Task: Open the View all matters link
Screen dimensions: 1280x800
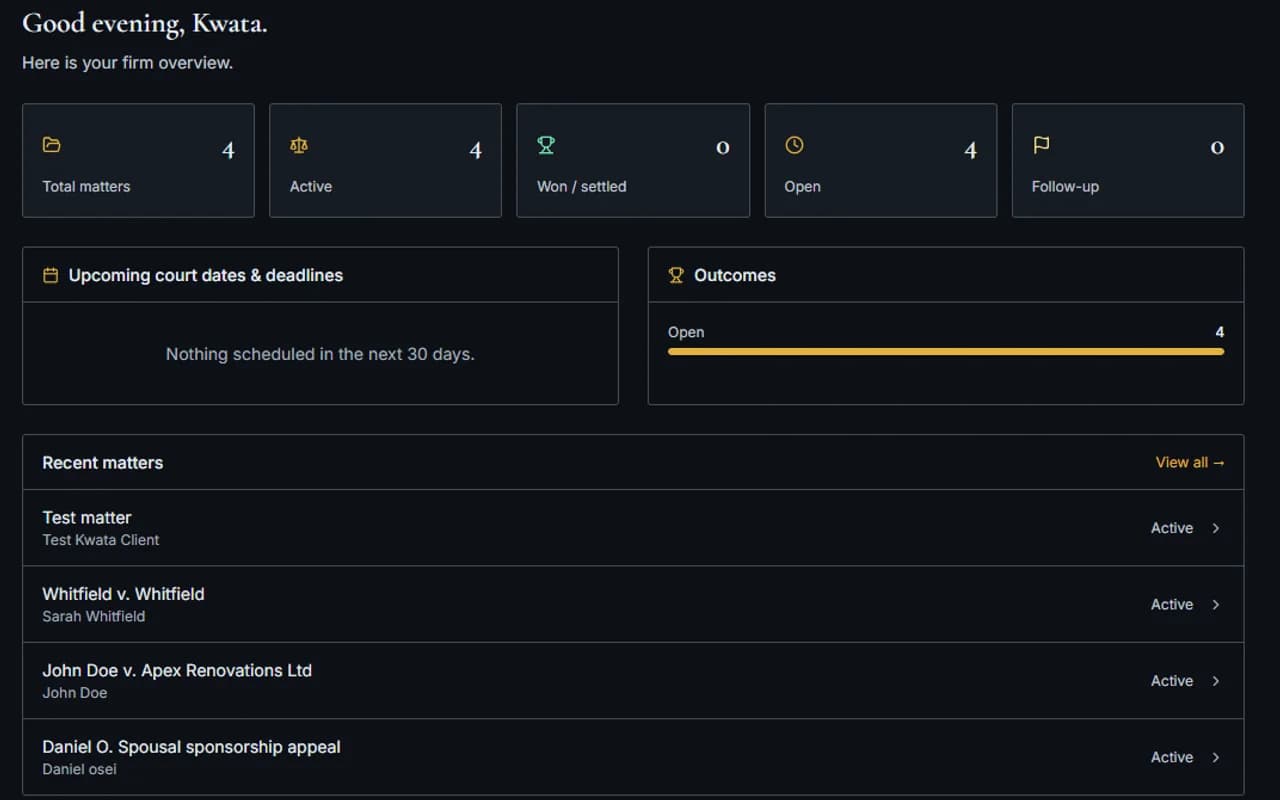Action: click(1190, 462)
